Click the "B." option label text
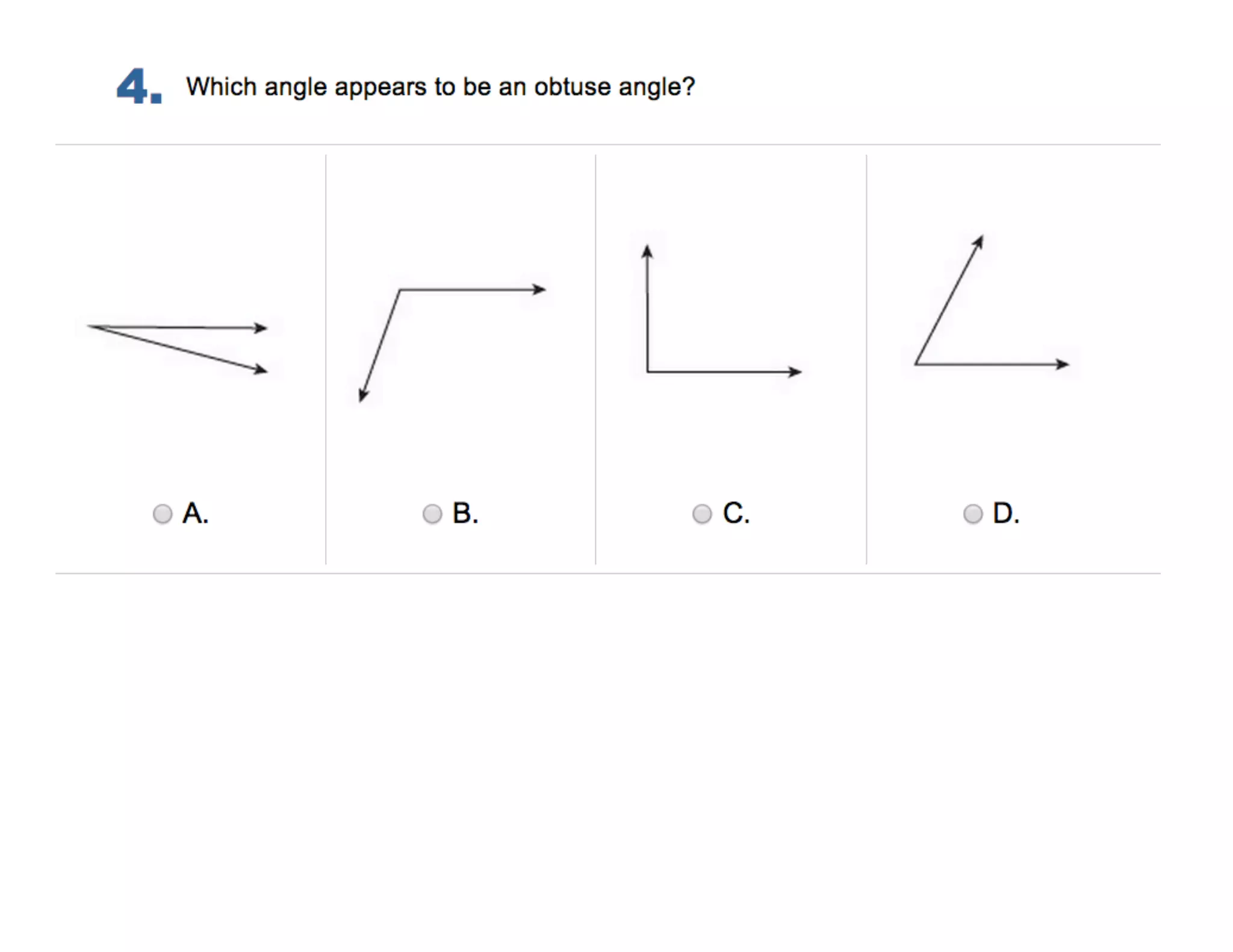 click(x=465, y=513)
